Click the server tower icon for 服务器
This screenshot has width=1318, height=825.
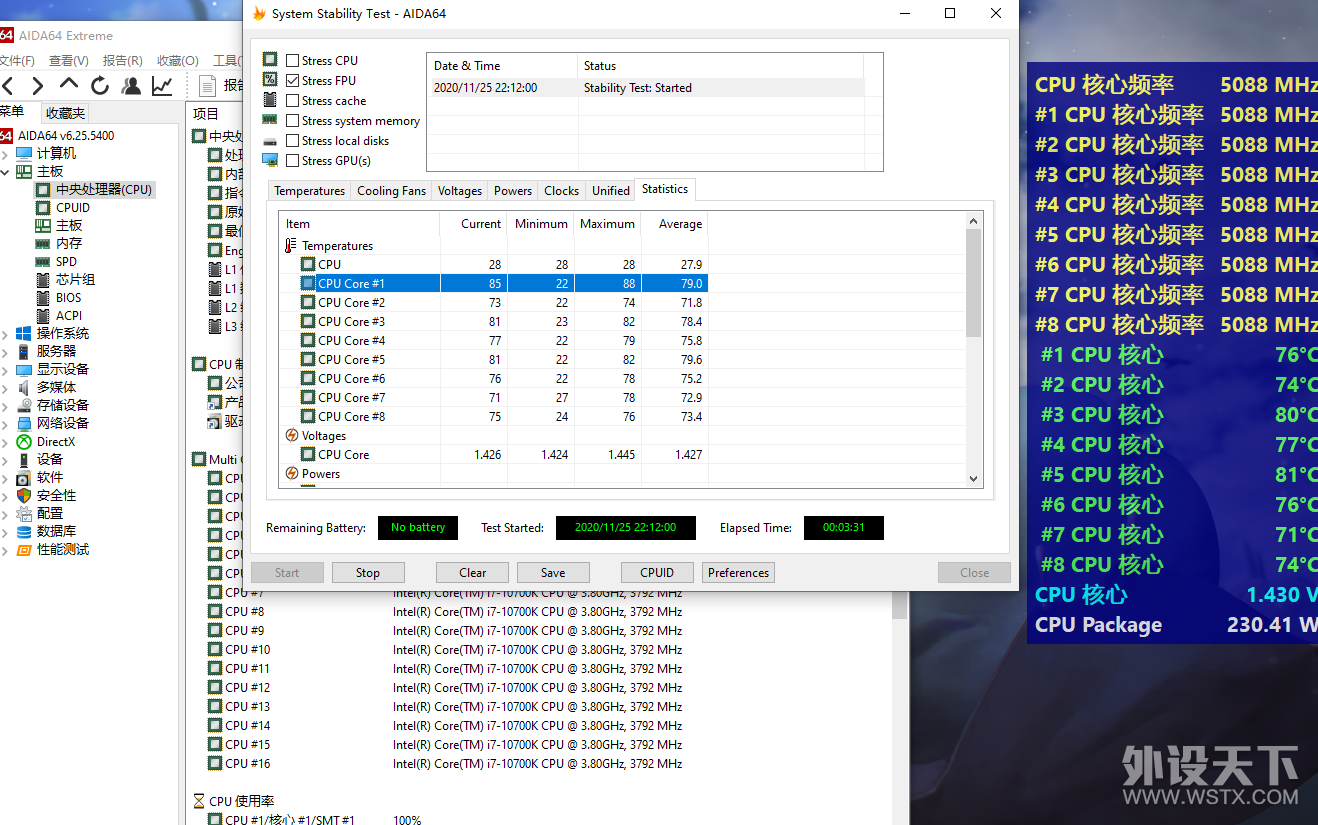point(25,351)
